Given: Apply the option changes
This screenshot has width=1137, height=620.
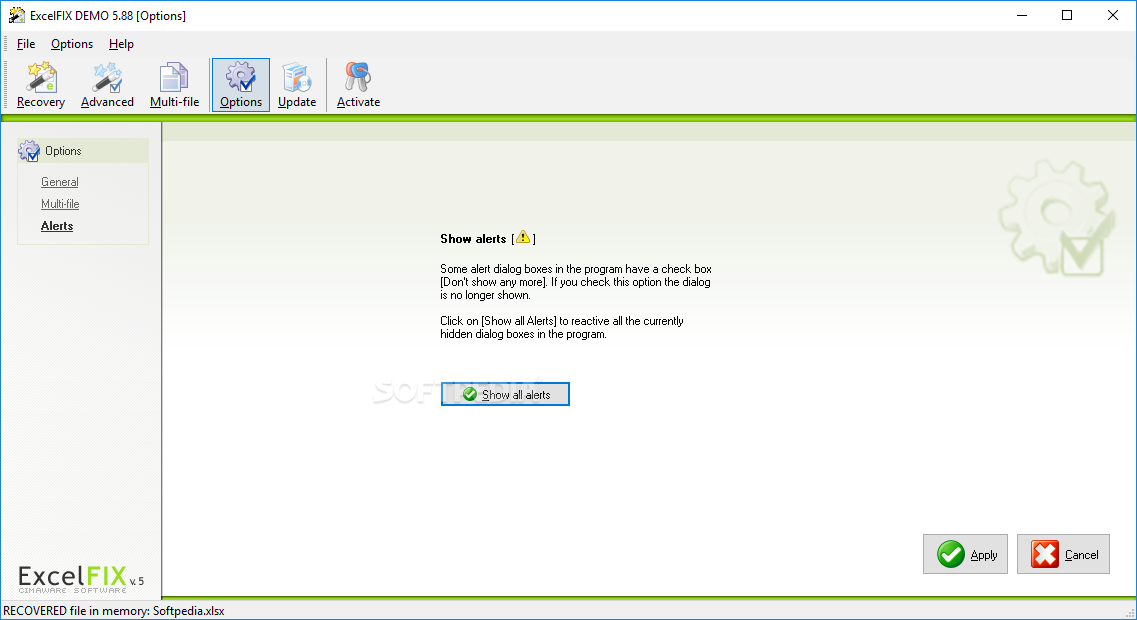Looking at the screenshot, I should tap(965, 554).
